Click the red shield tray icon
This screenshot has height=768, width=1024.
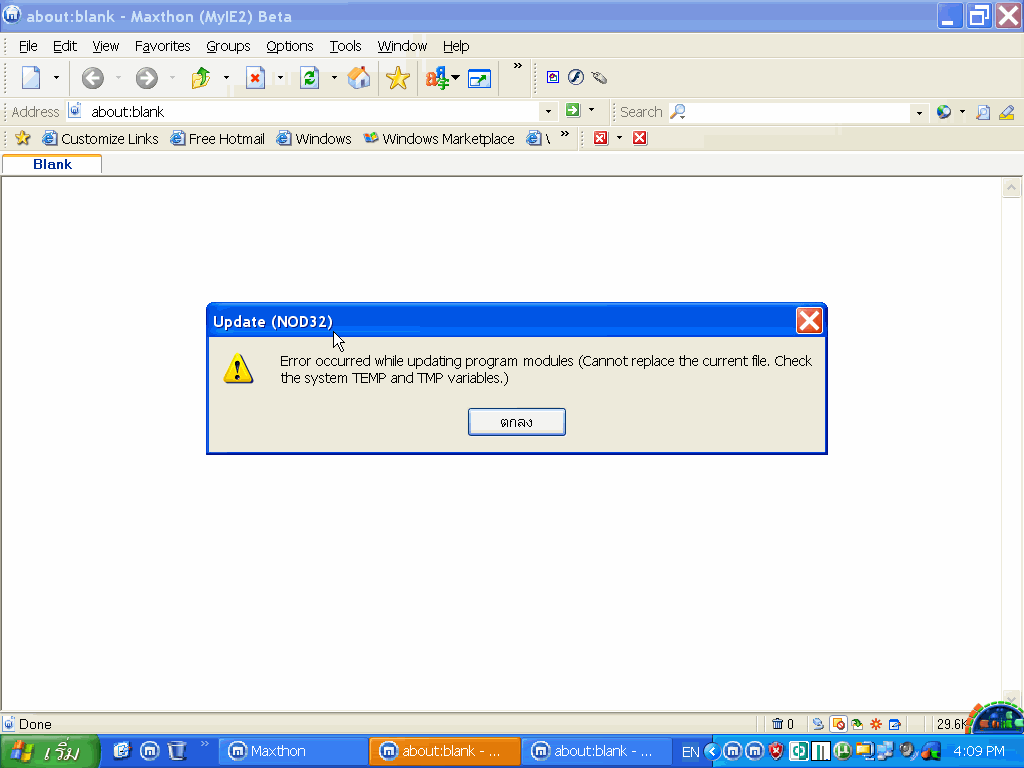[x=776, y=751]
